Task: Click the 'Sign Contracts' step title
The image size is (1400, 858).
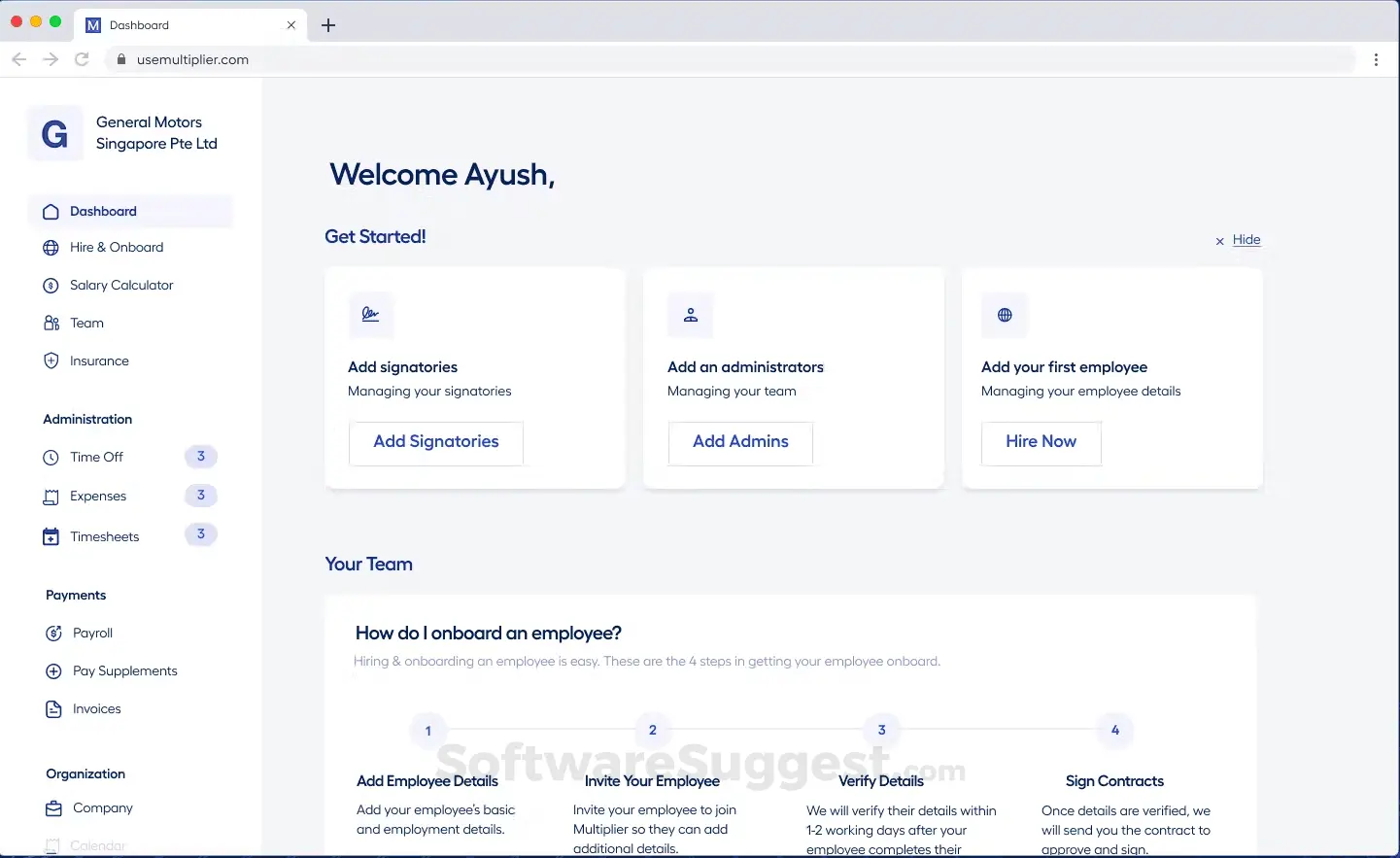Action: point(1114,781)
